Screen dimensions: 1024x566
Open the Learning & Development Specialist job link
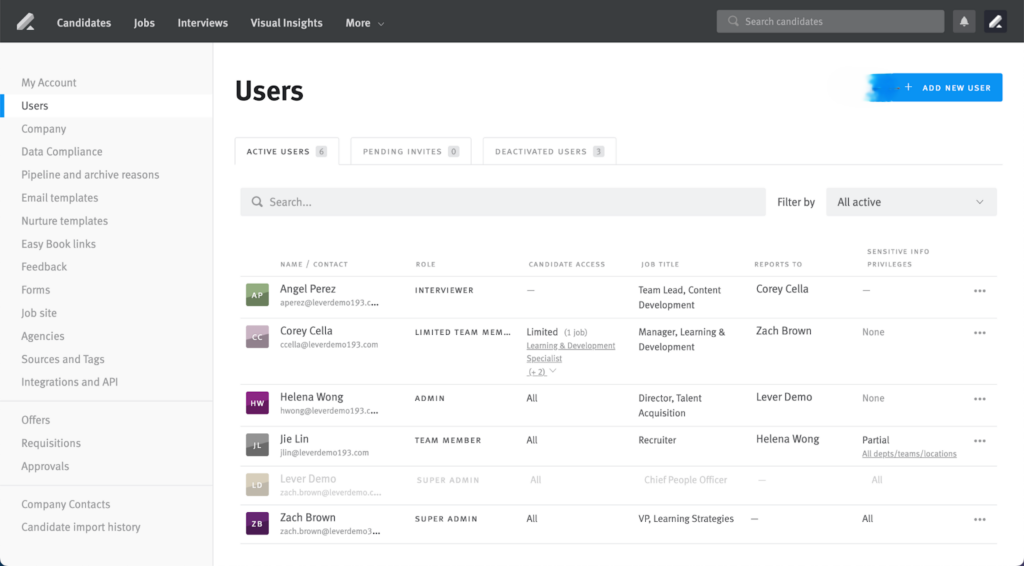[571, 352]
